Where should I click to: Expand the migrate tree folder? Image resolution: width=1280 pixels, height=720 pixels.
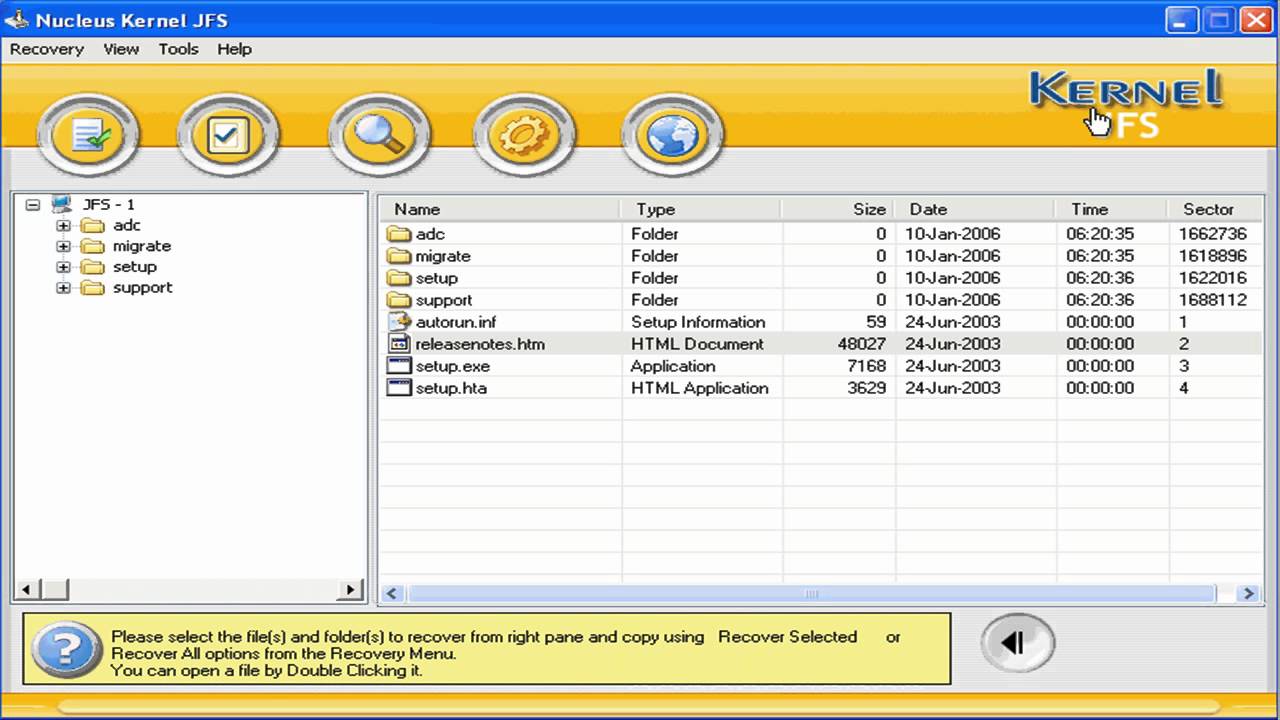[x=64, y=246]
